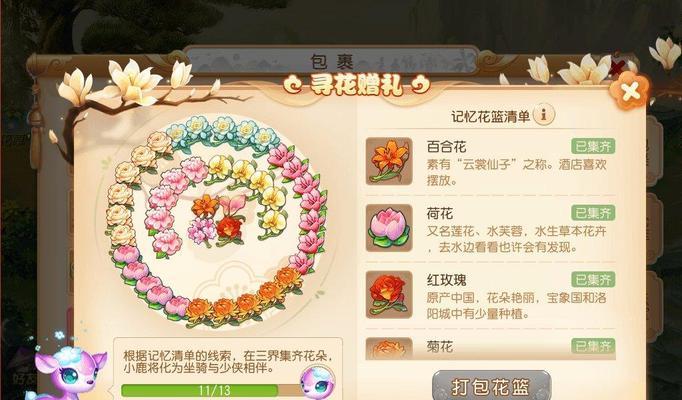
Task: Click the 包裹 title tab behind the panel
Action: coord(331,61)
